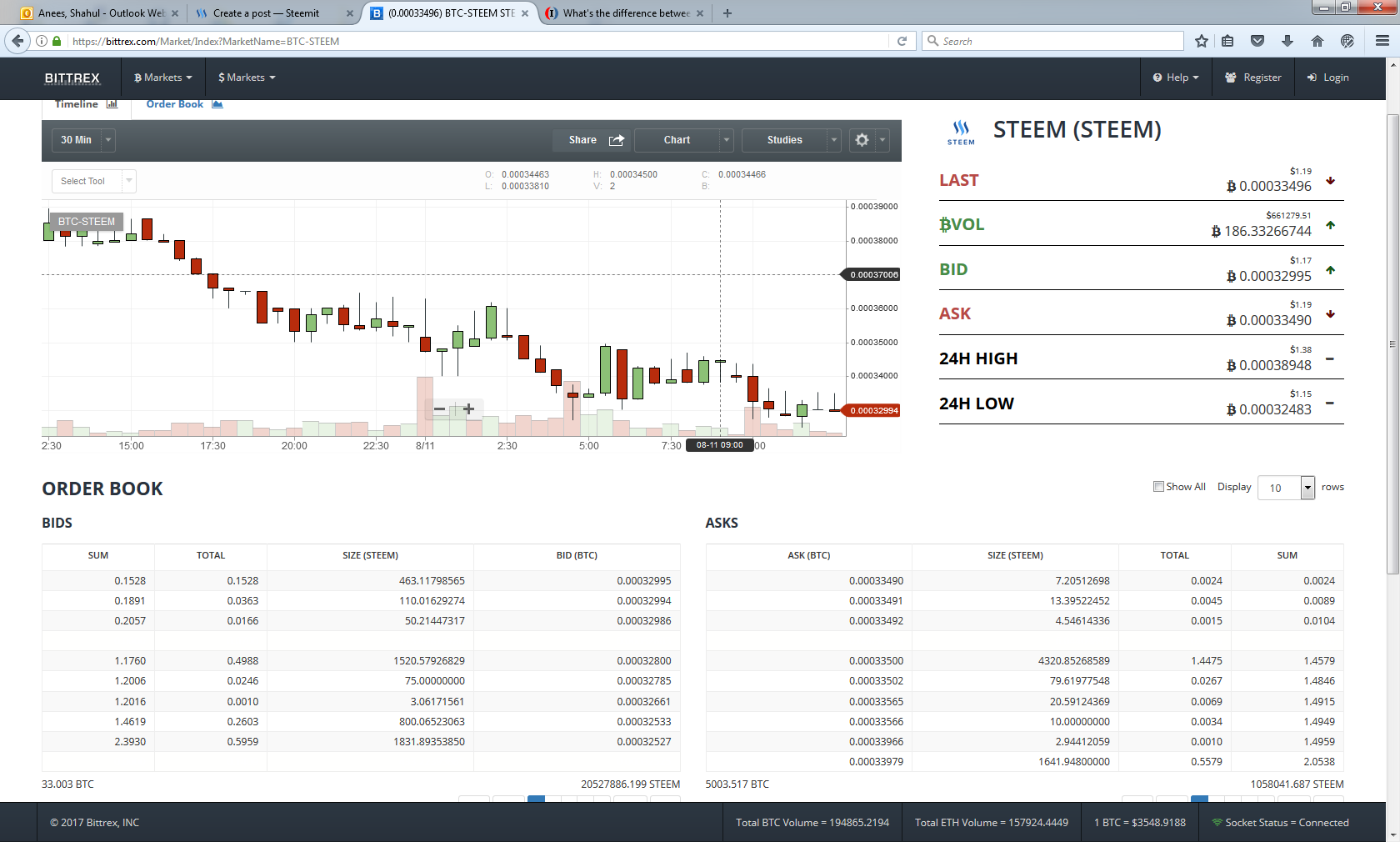The width and height of the screenshot is (1400, 842).
Task: Click the BID (BTC) column header
Action: pyautogui.click(x=577, y=555)
